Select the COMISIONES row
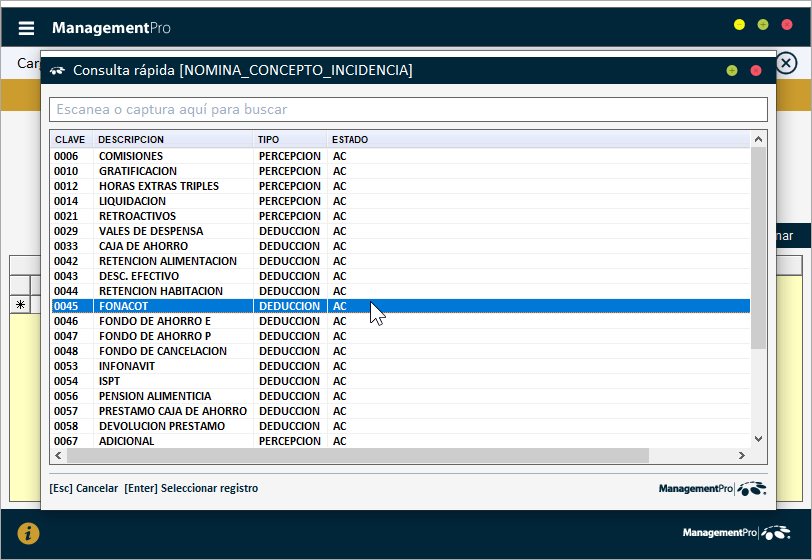812x560 pixels. pos(400,156)
